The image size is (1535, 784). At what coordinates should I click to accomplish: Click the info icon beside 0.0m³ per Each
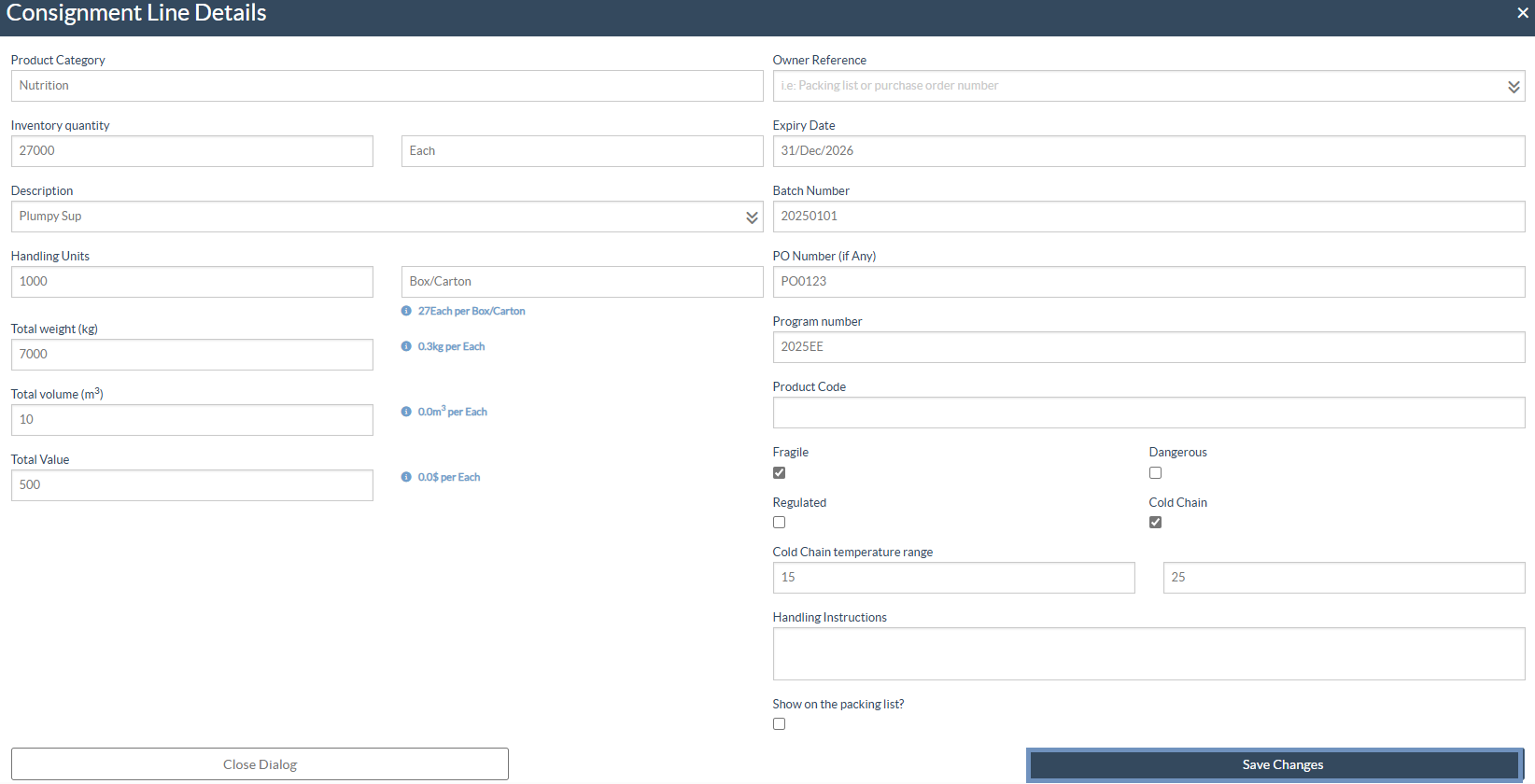pos(406,412)
